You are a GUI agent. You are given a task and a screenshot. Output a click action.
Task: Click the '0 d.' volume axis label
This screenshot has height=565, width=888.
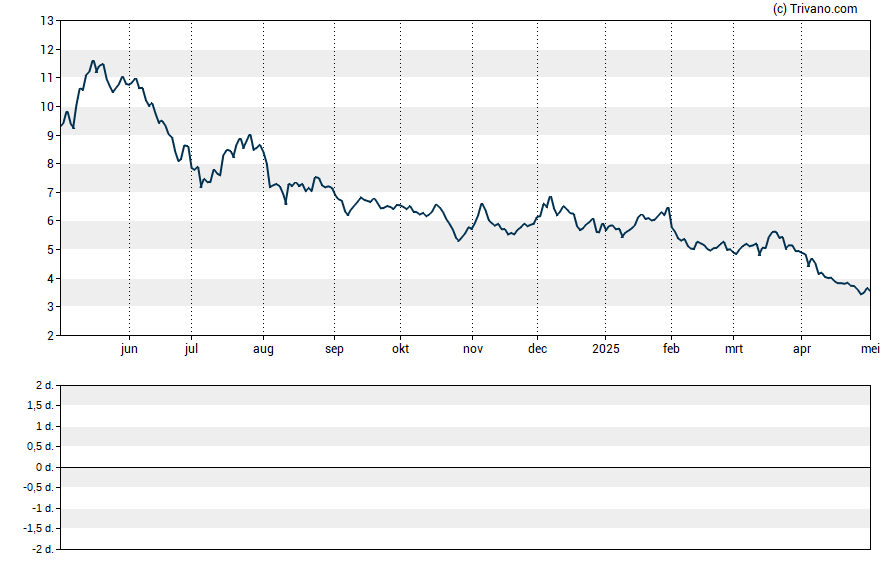pos(45,468)
